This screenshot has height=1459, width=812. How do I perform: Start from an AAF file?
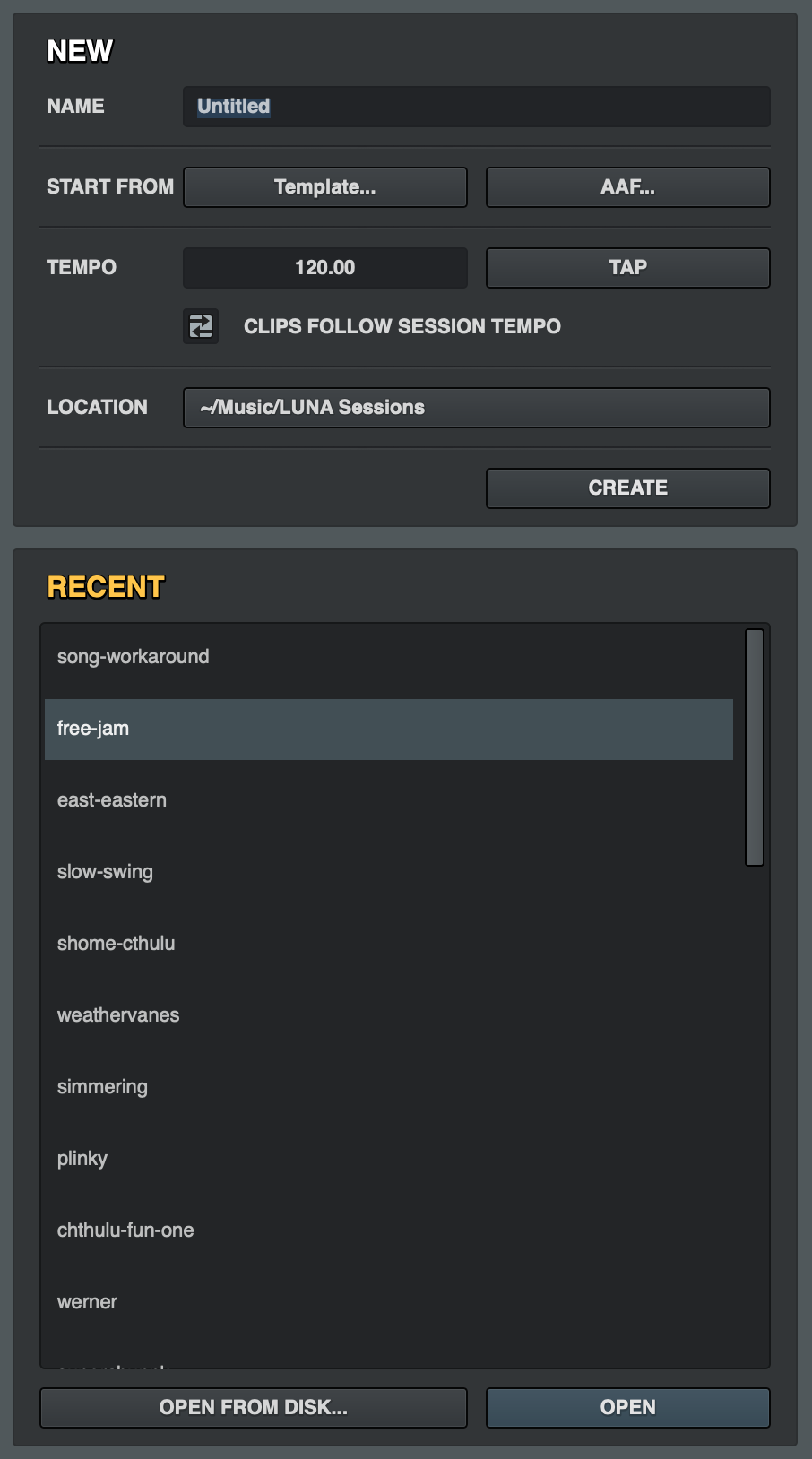point(627,187)
